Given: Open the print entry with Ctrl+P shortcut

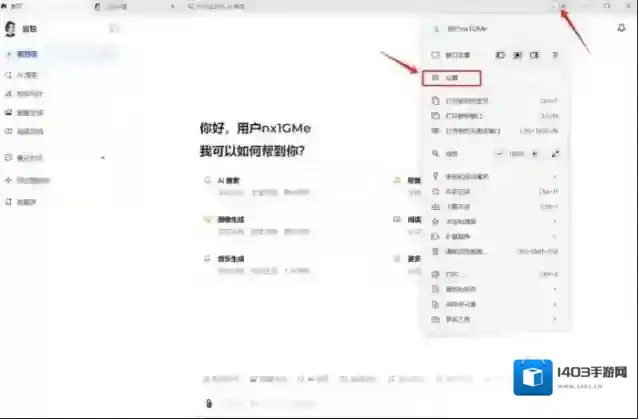Looking at the screenshot, I should click(494, 274).
